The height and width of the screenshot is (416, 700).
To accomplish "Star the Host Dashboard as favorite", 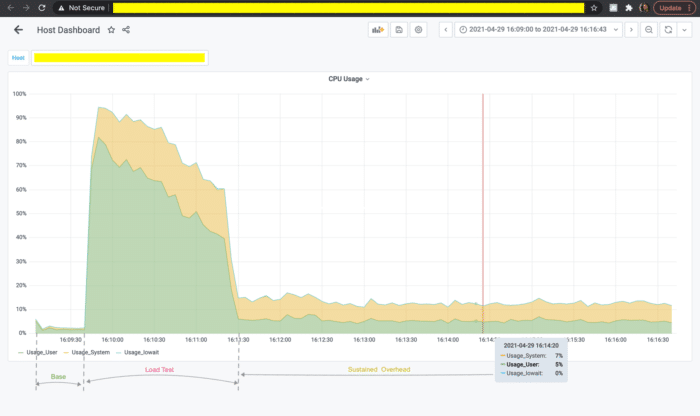I will (111, 30).
